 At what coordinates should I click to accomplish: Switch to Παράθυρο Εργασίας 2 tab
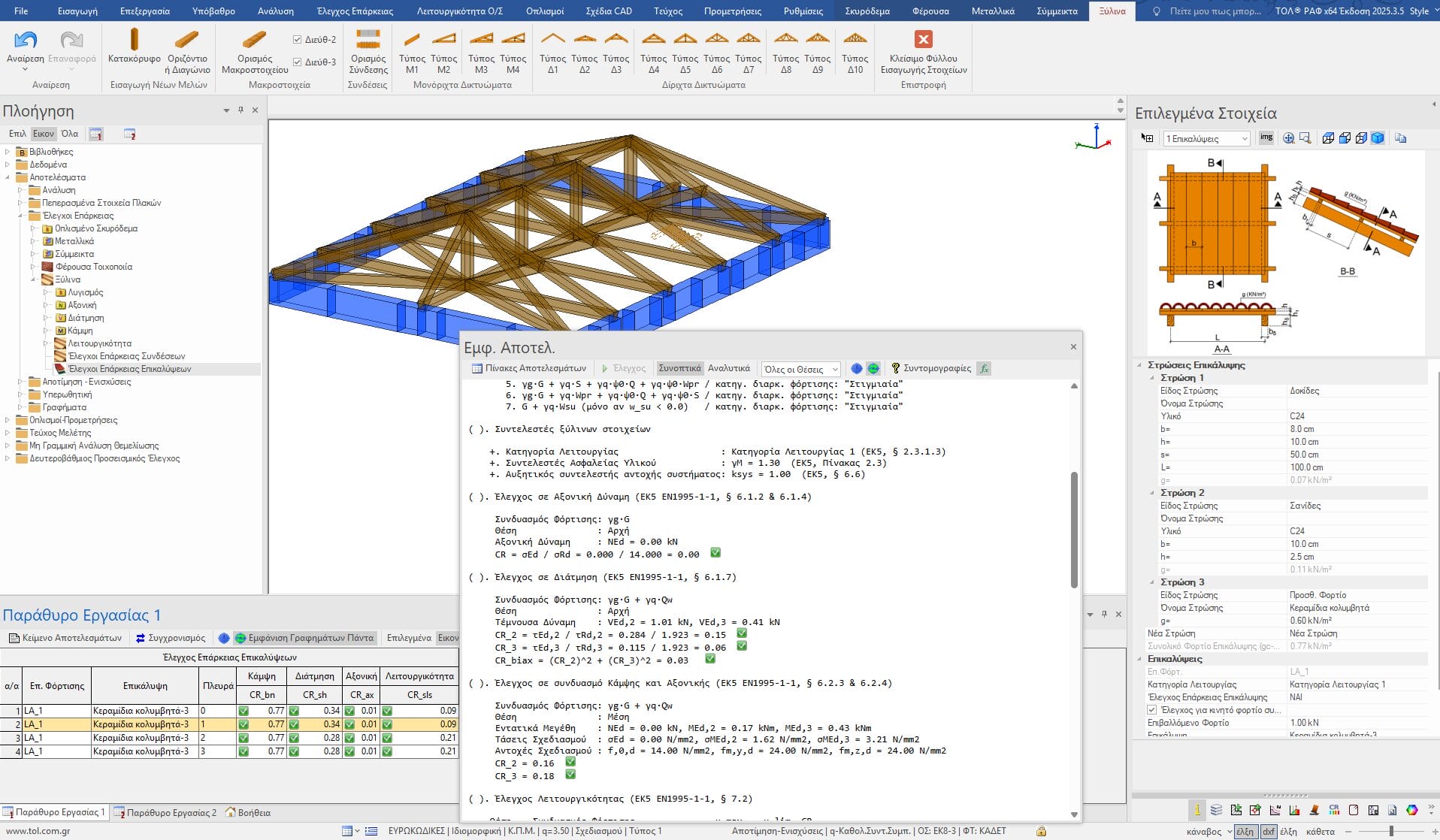[x=165, y=812]
